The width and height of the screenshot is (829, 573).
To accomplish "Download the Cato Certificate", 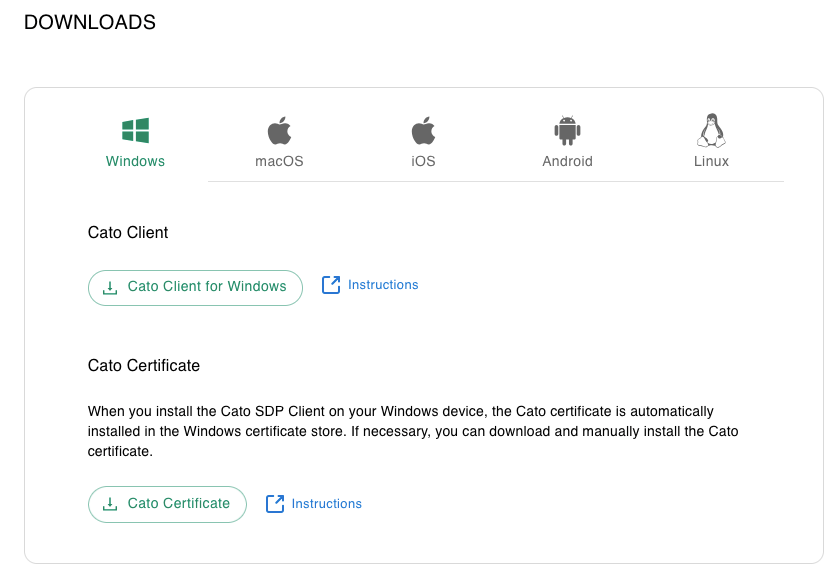I will [178, 504].
